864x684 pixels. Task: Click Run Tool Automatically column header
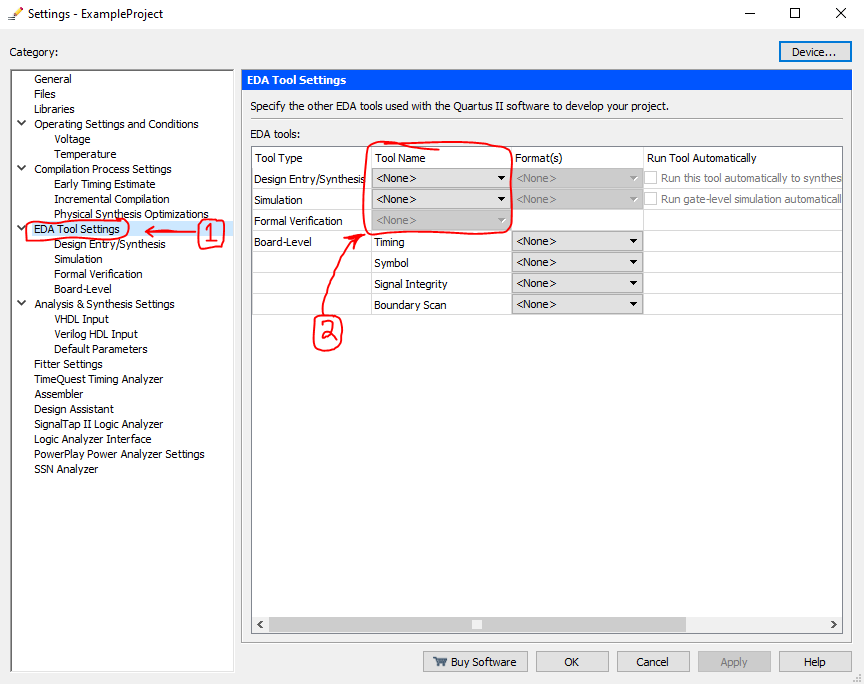[742, 158]
